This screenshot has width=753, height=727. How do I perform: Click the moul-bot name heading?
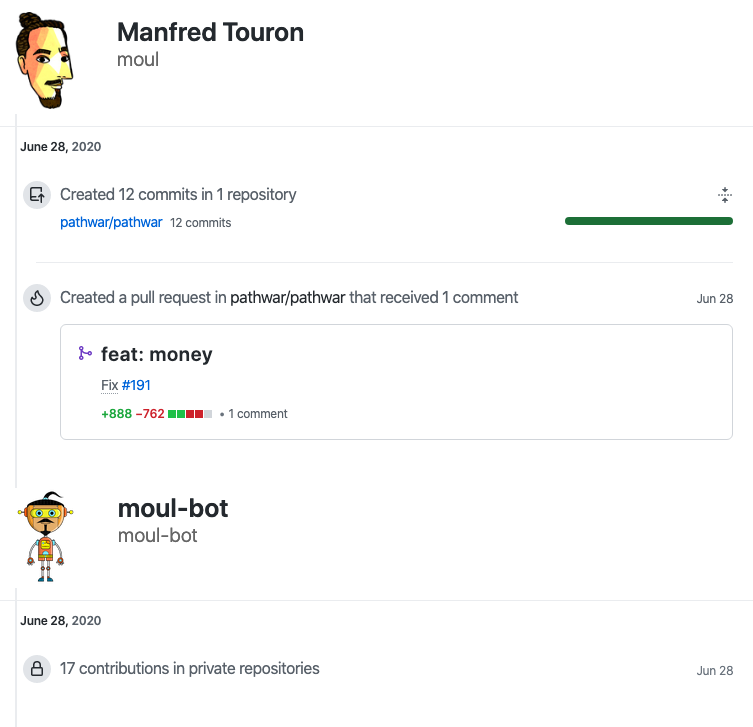[173, 509]
